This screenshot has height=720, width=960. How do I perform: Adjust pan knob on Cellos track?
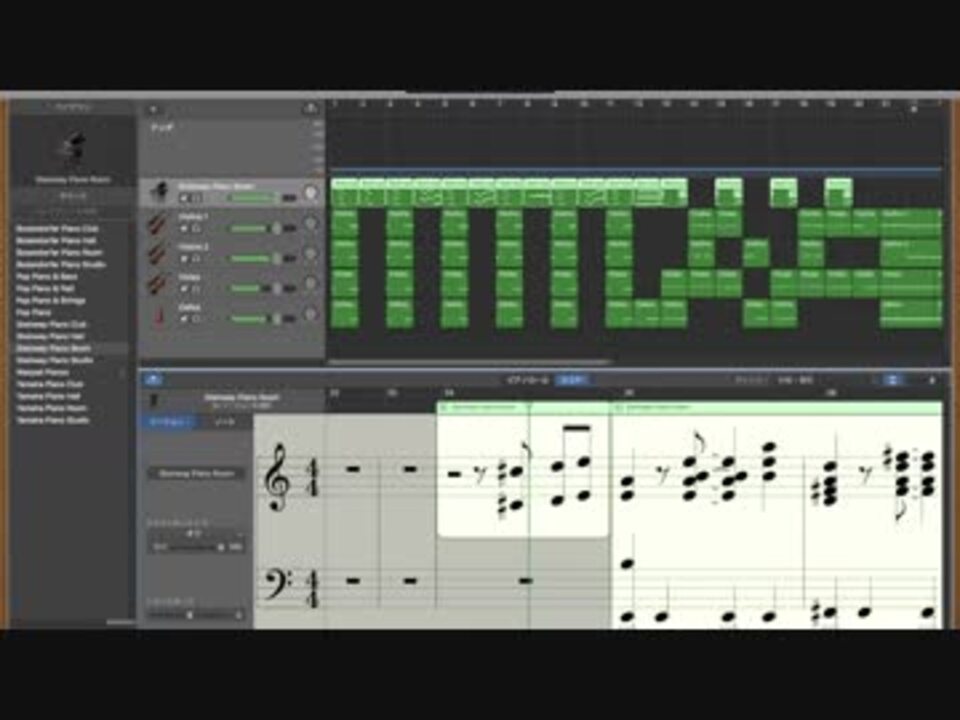click(x=311, y=313)
